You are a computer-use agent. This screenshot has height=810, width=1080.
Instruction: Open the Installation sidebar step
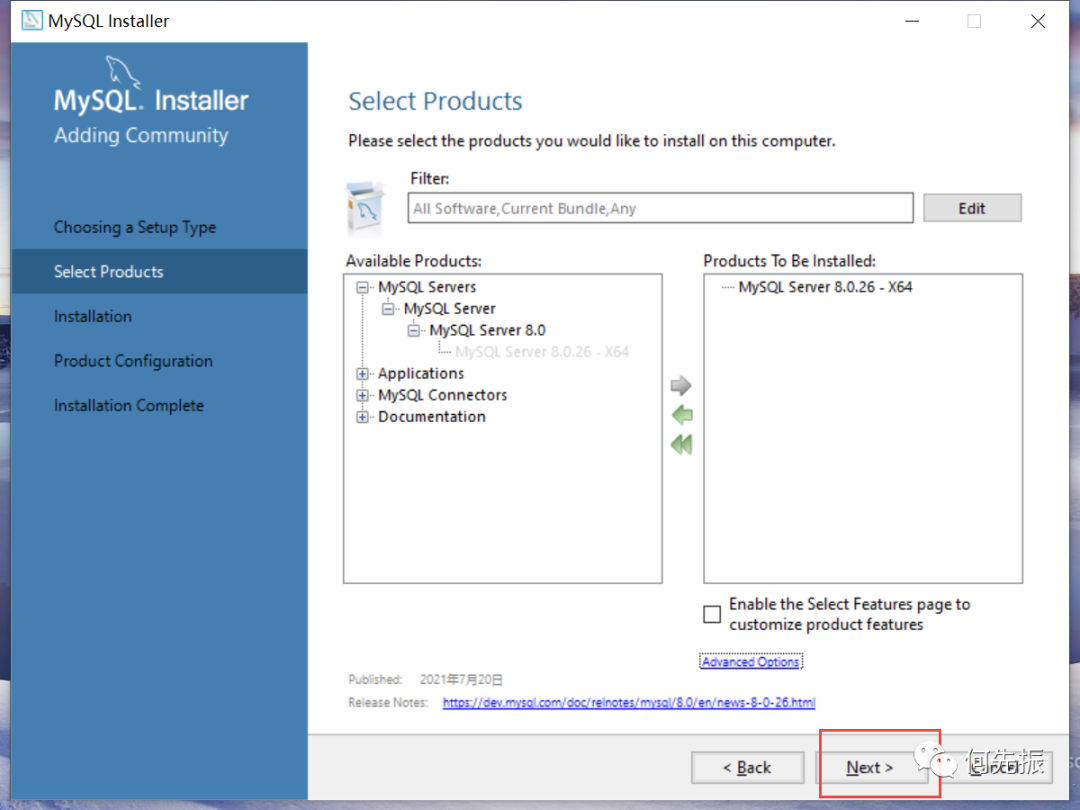93,316
